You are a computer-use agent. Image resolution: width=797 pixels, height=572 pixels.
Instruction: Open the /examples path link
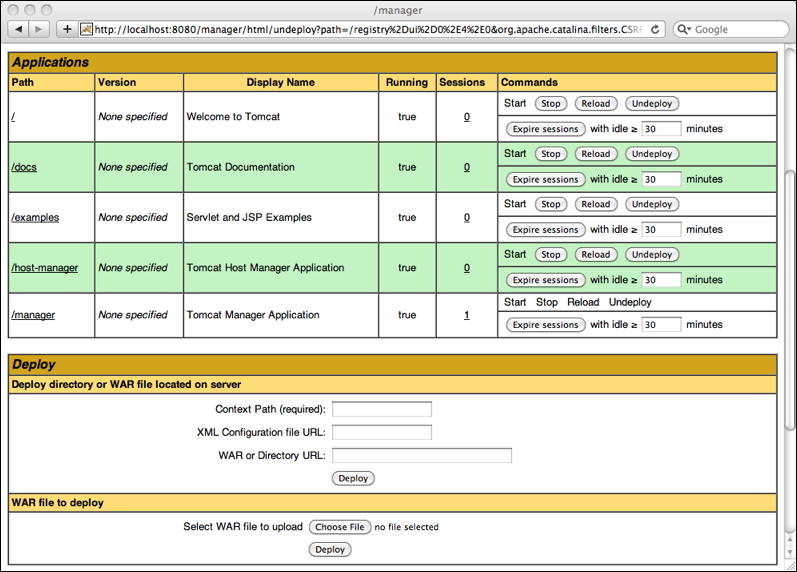[x=35, y=218]
